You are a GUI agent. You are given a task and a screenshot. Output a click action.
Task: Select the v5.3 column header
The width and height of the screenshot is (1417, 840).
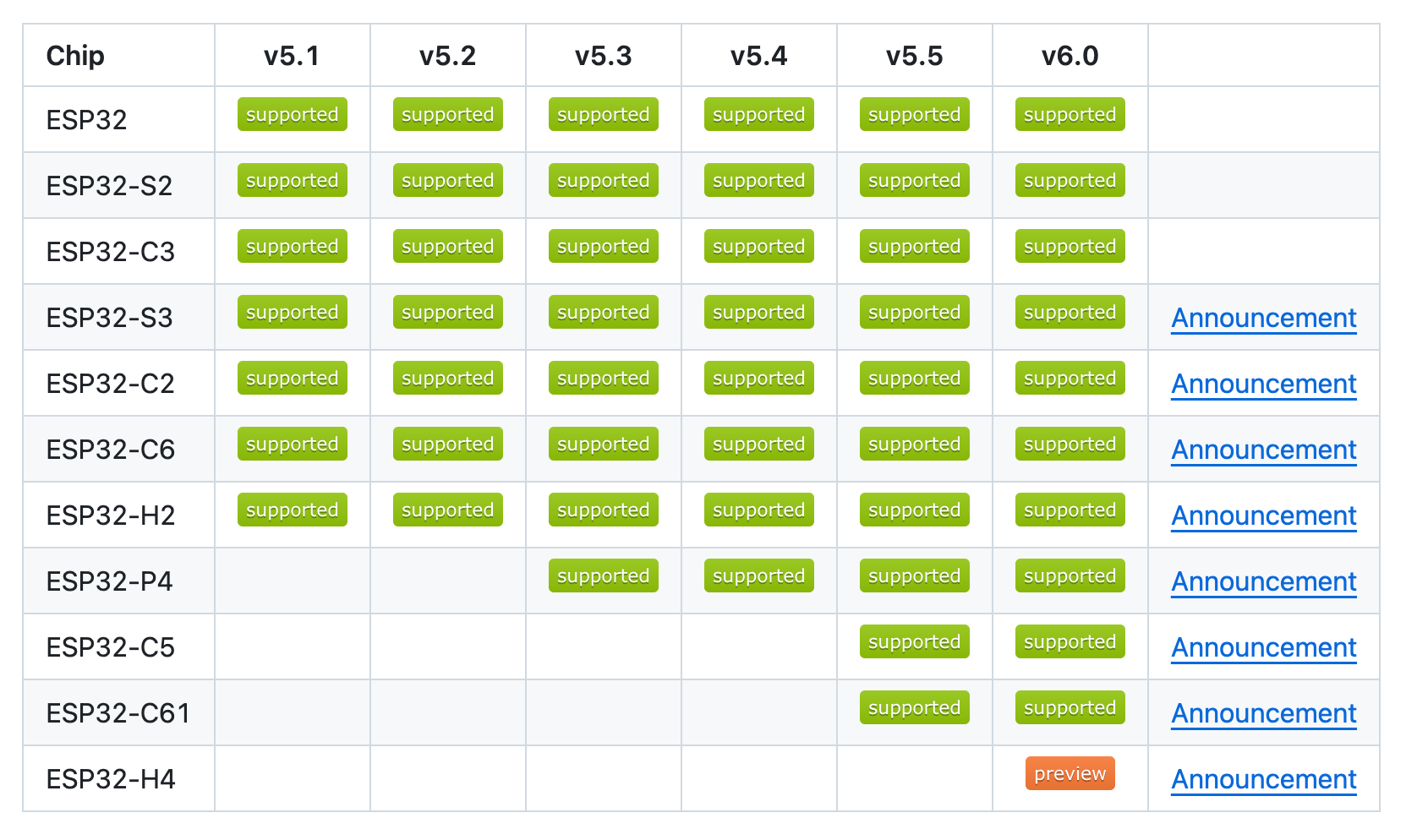pyautogui.click(x=604, y=56)
